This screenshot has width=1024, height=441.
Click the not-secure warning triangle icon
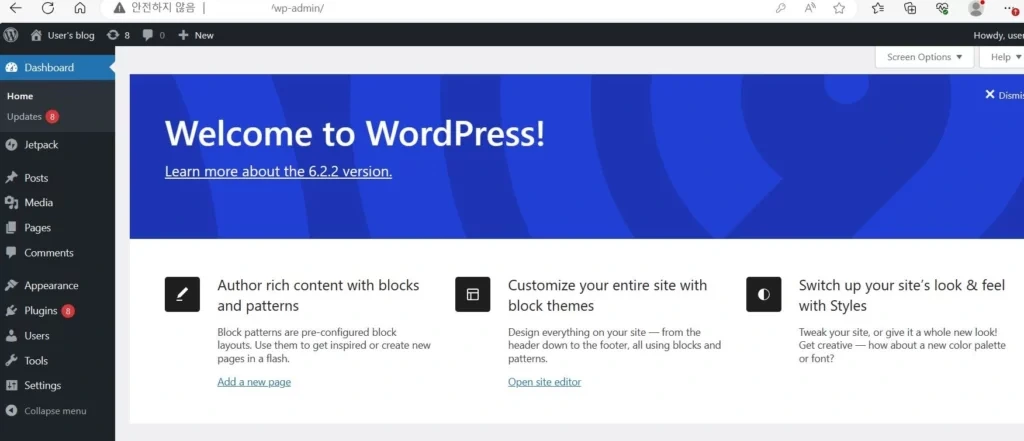119,8
